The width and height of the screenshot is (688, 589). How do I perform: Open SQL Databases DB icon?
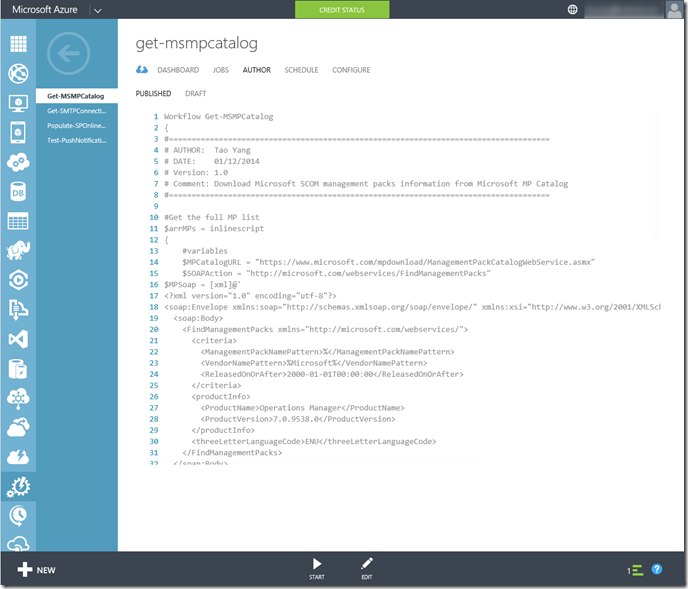[x=18, y=192]
